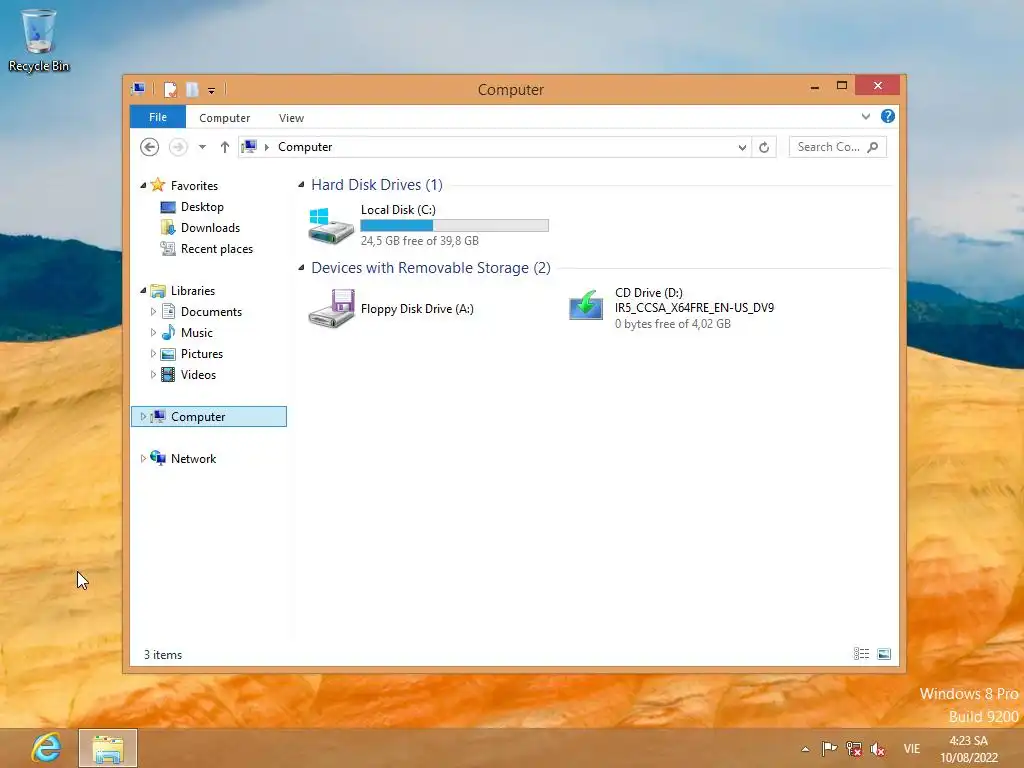The width and height of the screenshot is (1024, 768).
Task: Click the CD Drive (D:) label
Action: pyautogui.click(x=648, y=293)
